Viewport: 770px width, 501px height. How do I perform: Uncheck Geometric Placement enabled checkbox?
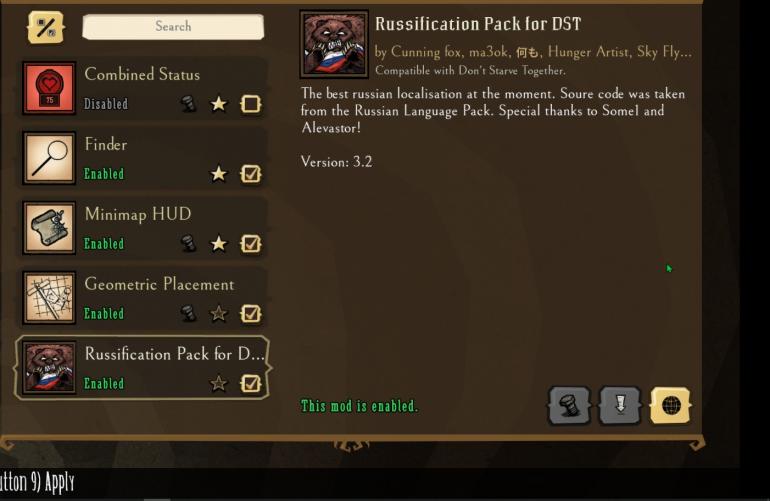click(250, 313)
